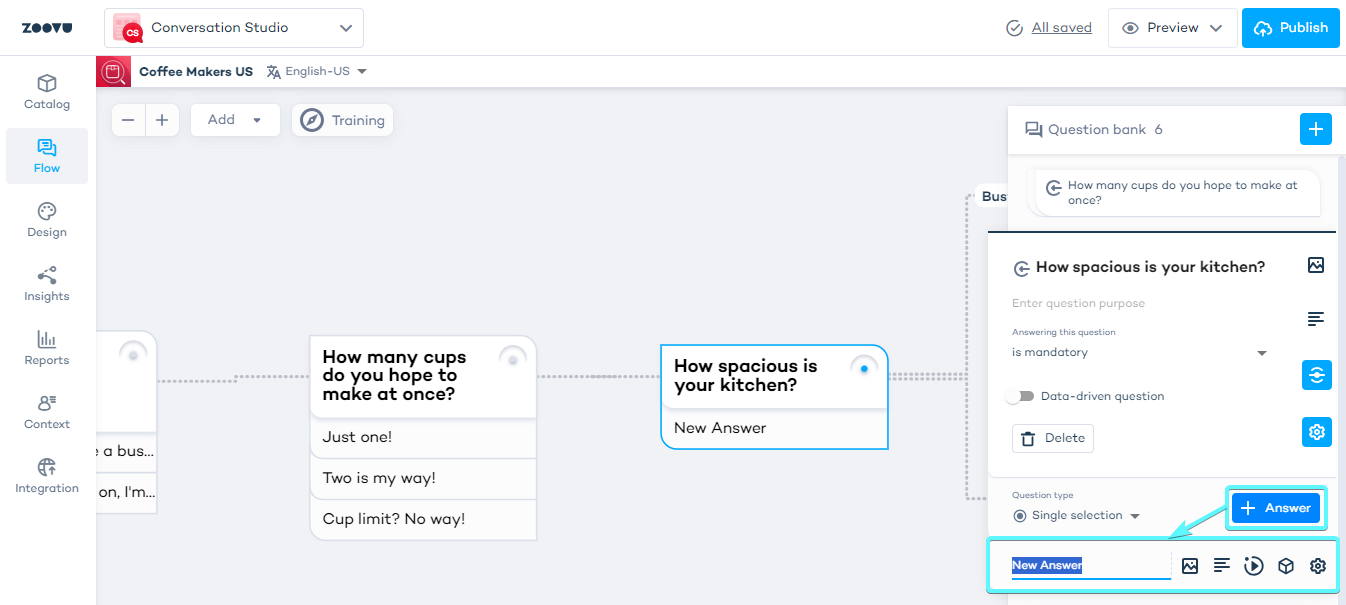Switch to the Flow tab
1346x605 pixels.
pyautogui.click(x=47, y=156)
